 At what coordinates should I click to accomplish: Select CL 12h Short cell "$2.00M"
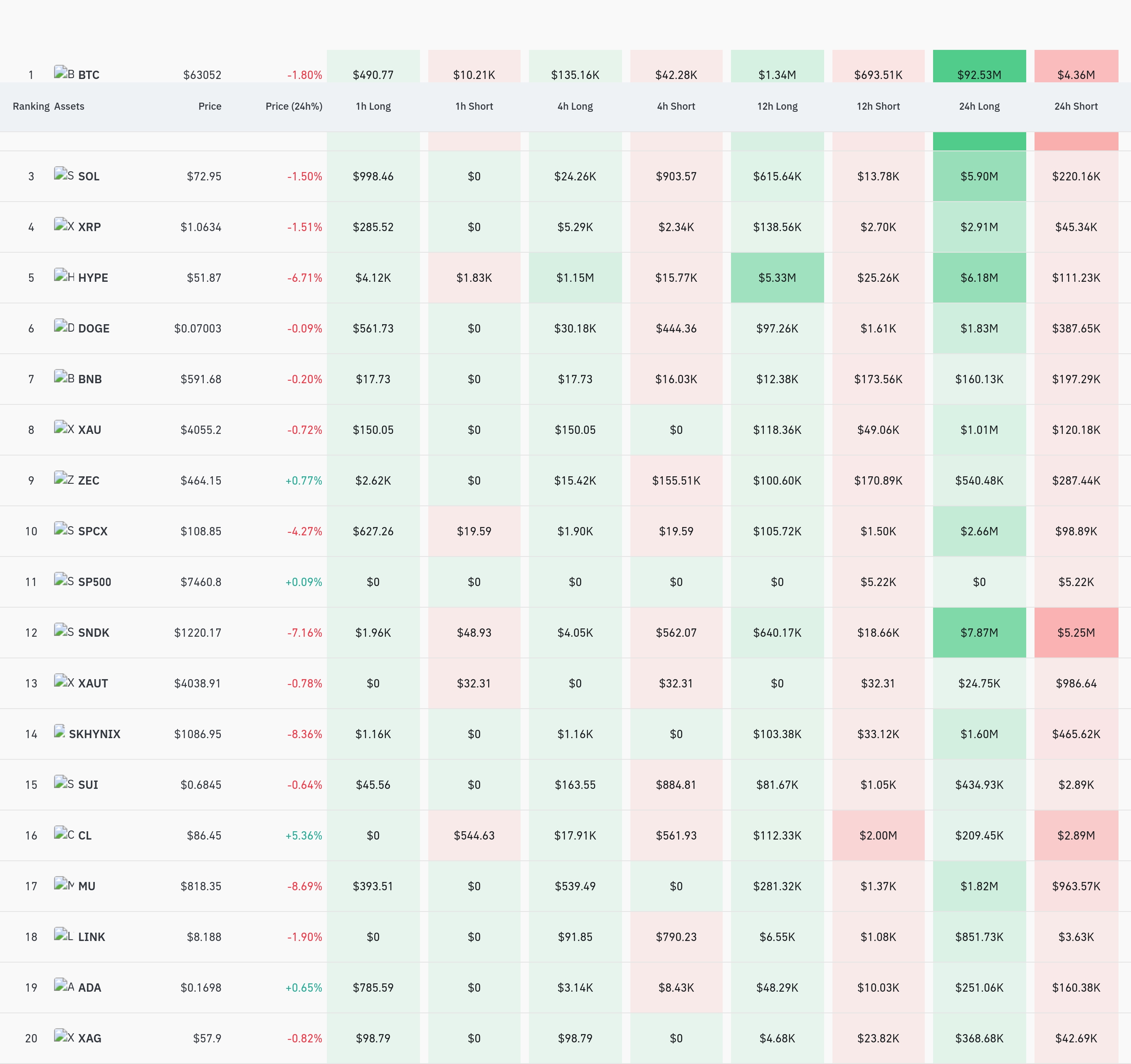point(879,835)
